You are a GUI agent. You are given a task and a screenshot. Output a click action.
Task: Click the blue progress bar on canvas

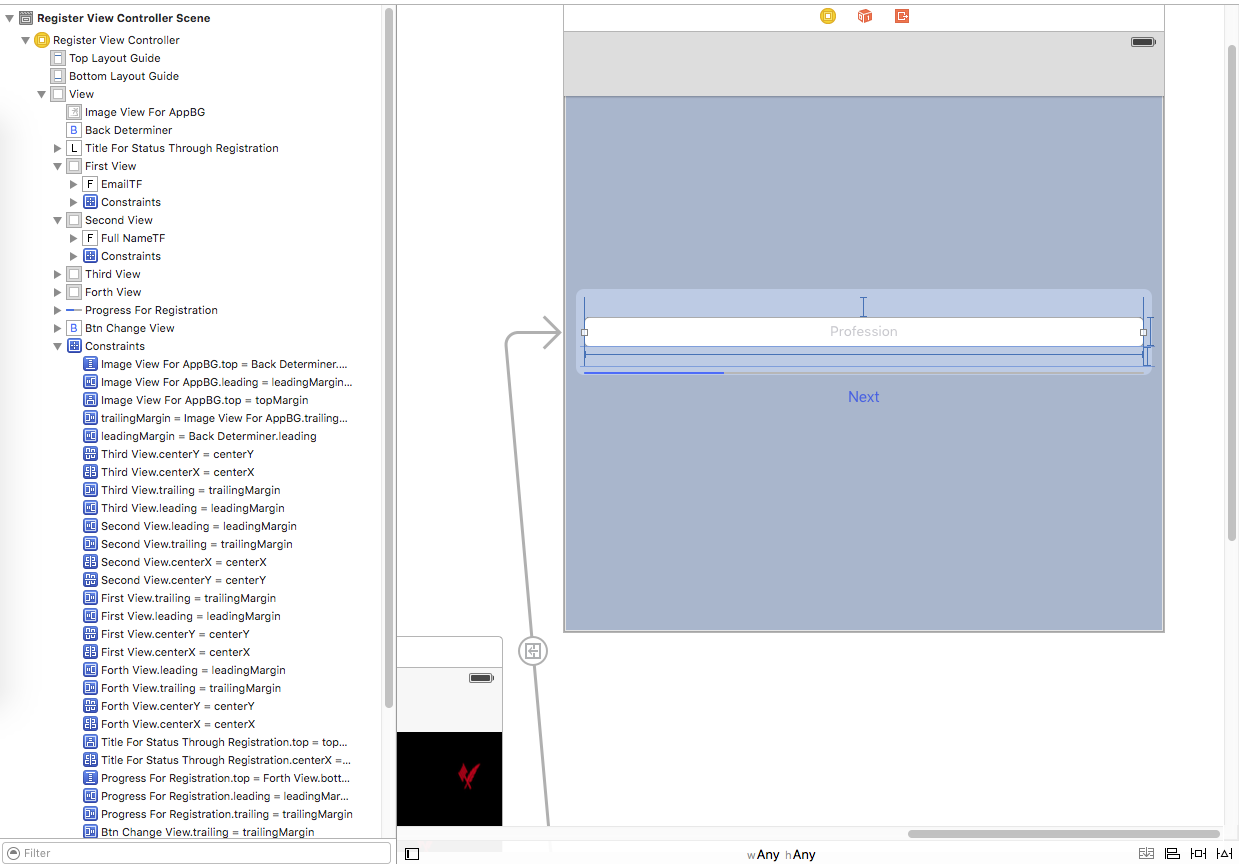click(x=654, y=373)
